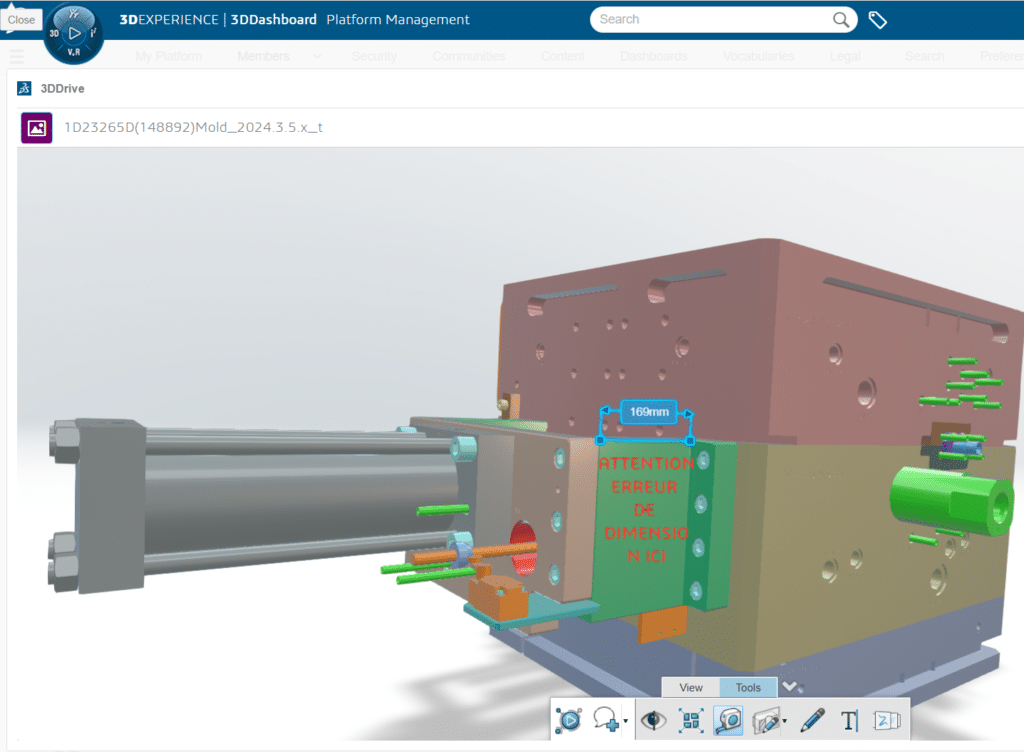Focus the Search input field

point(713,20)
